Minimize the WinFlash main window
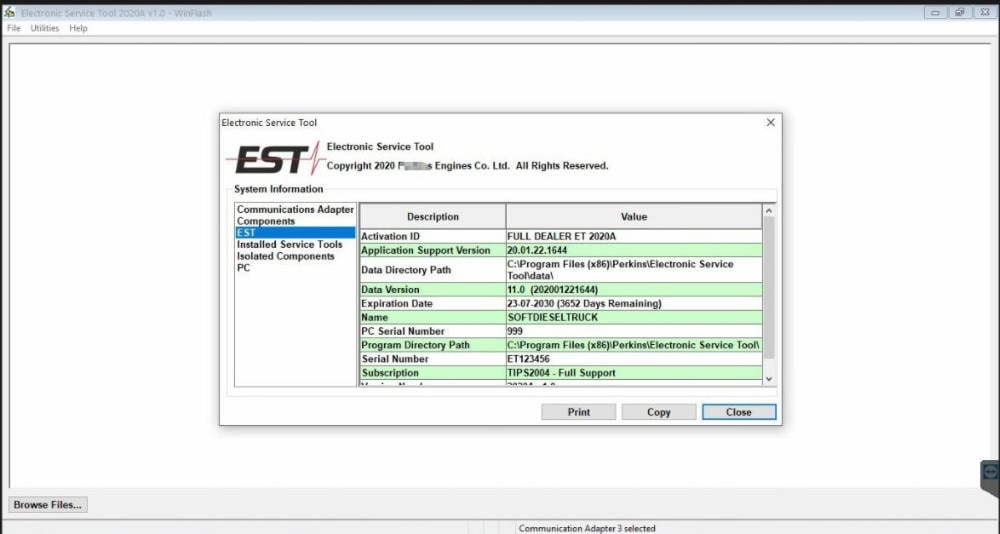 pos(935,12)
